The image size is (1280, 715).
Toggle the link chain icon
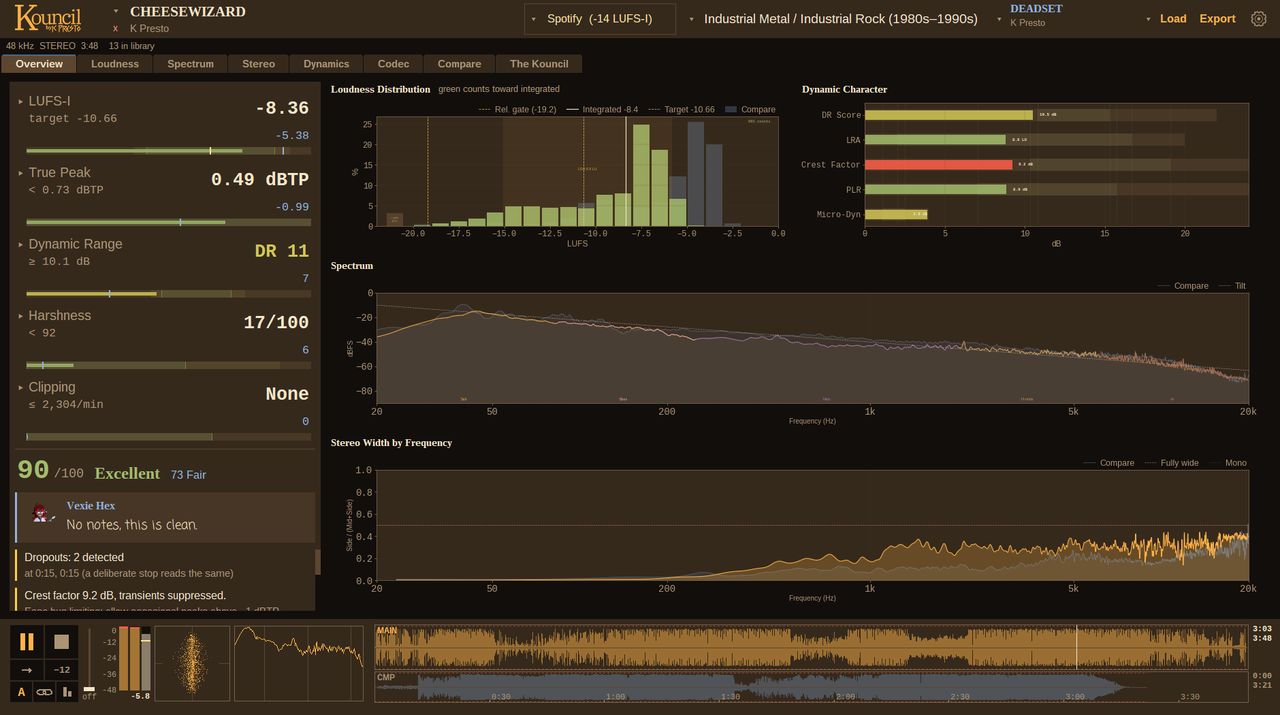(x=44, y=691)
